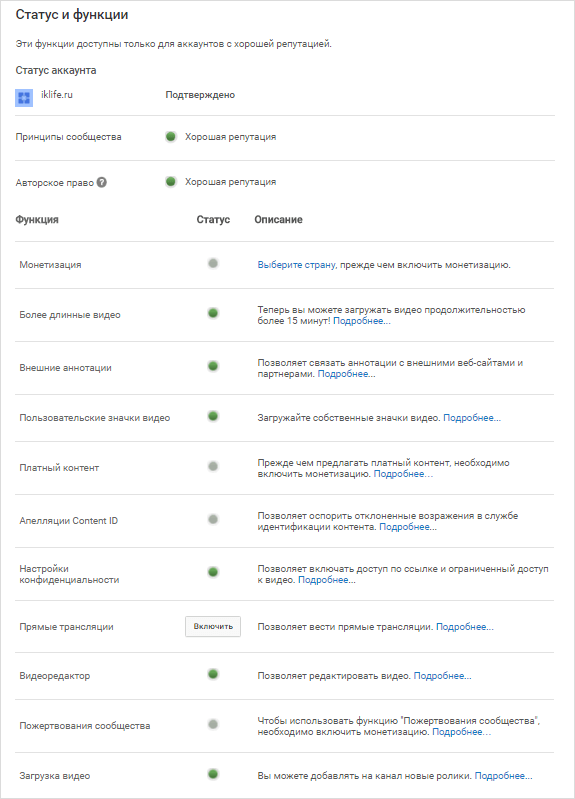Click the green status dot for Принципы сообщества
The width and height of the screenshot is (575, 799).
click(x=171, y=137)
